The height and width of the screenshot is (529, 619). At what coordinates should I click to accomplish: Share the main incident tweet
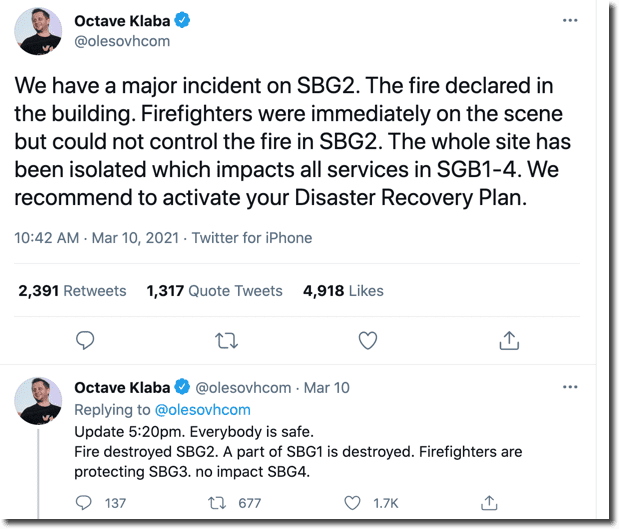pos(508,341)
